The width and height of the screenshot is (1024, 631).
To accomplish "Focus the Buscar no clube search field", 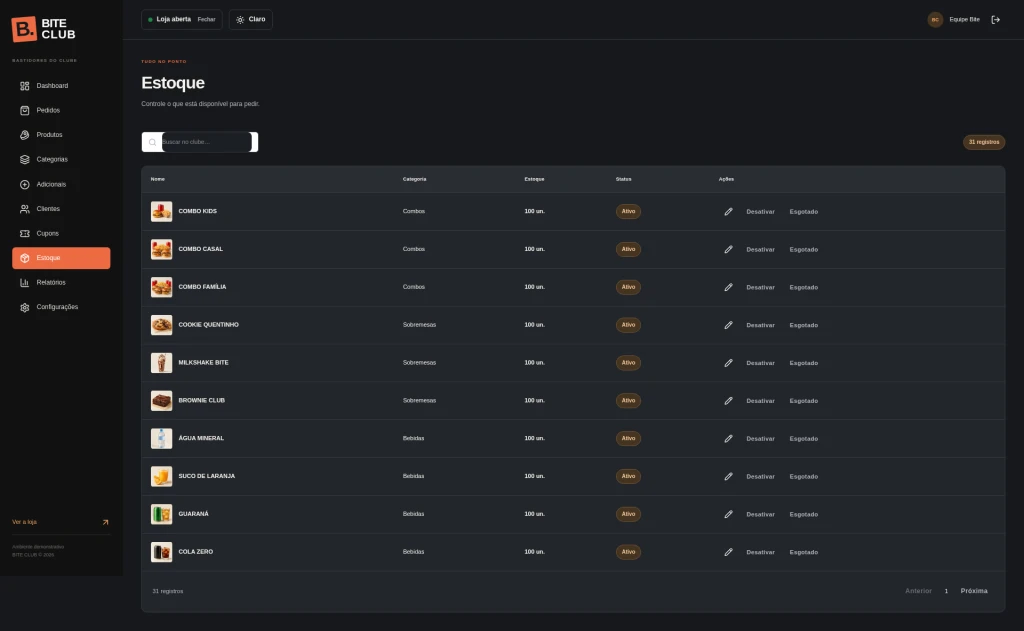I will click(x=206, y=142).
